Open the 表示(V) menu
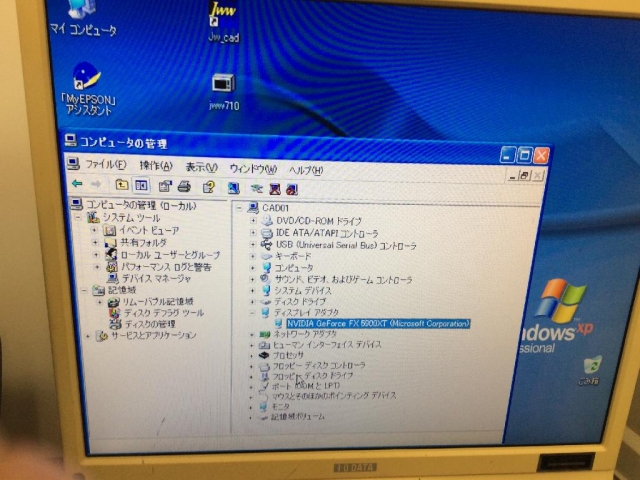This screenshot has height=480, width=640. (x=201, y=167)
